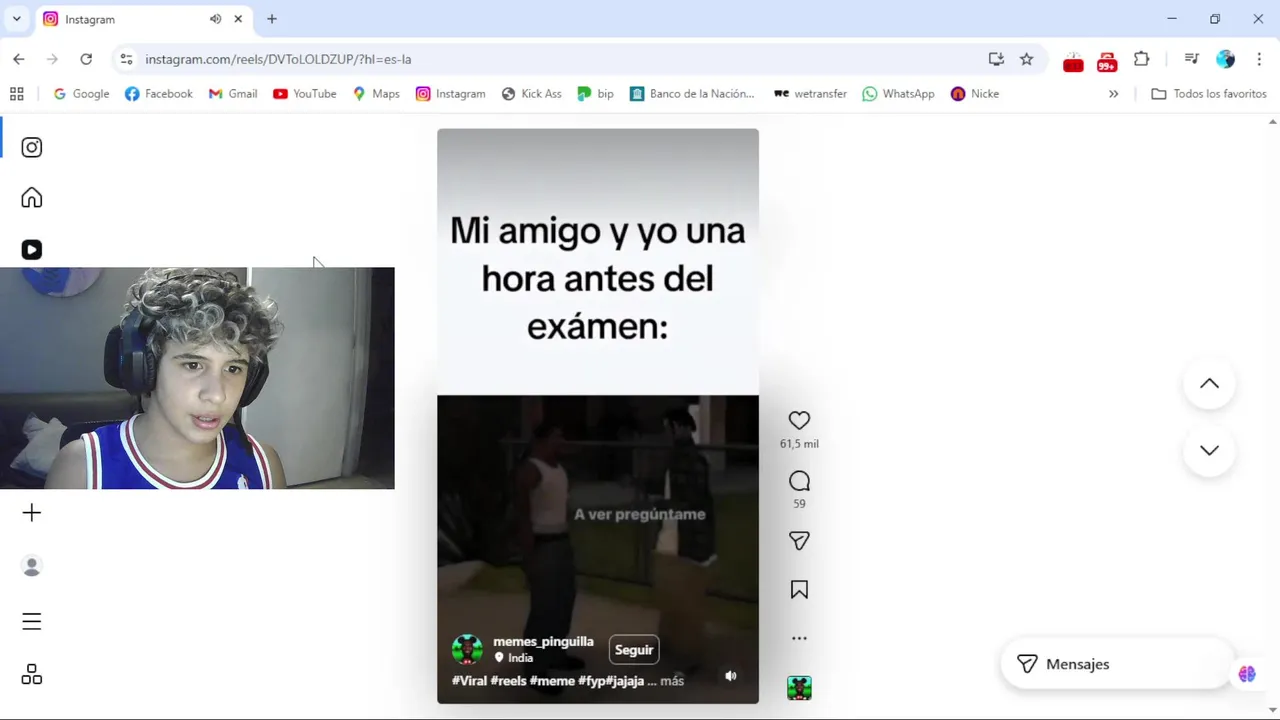Open Instagram bookmark

450,94
